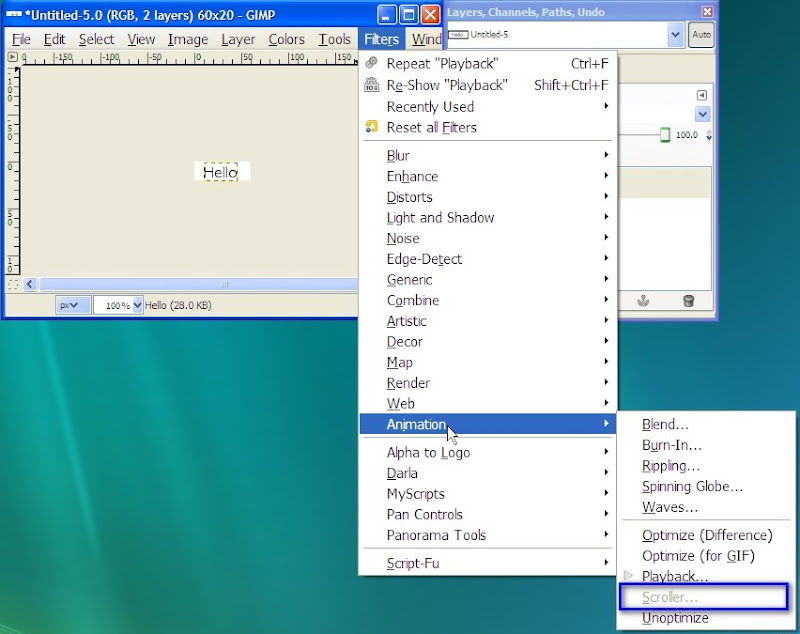Open the Map submenu
The height and width of the screenshot is (634, 800).
[x=488, y=362]
